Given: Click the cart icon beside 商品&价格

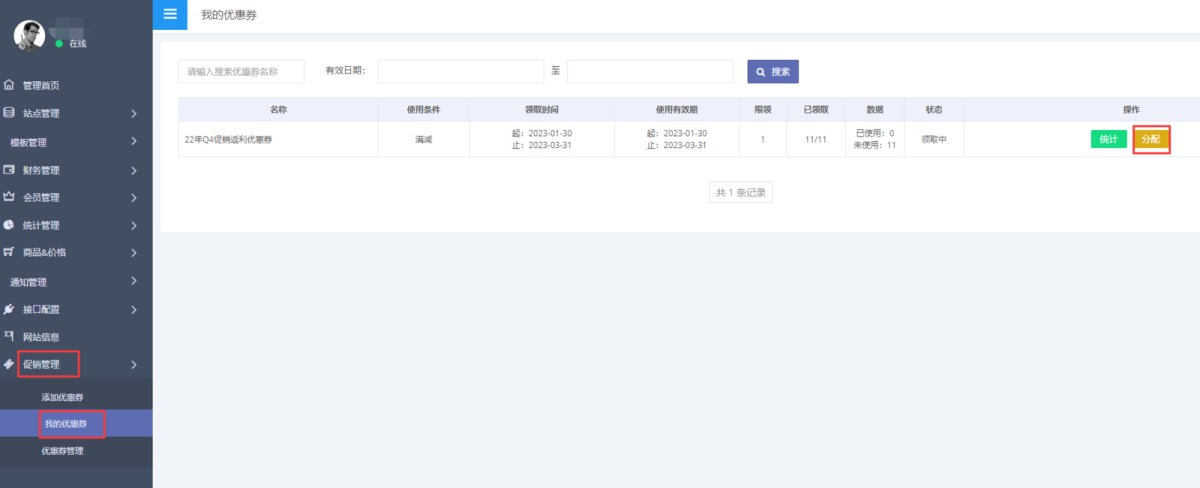Looking at the screenshot, I should point(9,252).
